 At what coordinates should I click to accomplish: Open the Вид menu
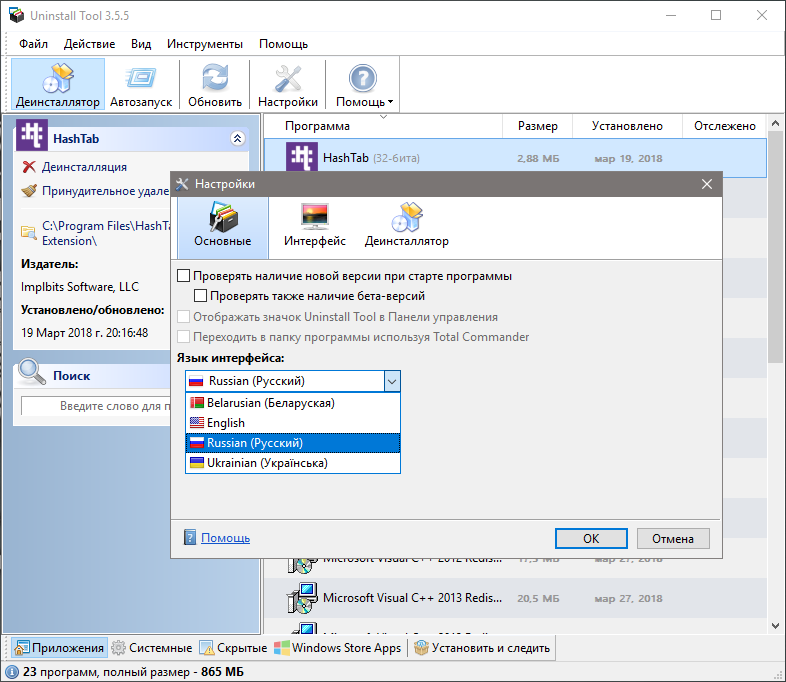141,44
